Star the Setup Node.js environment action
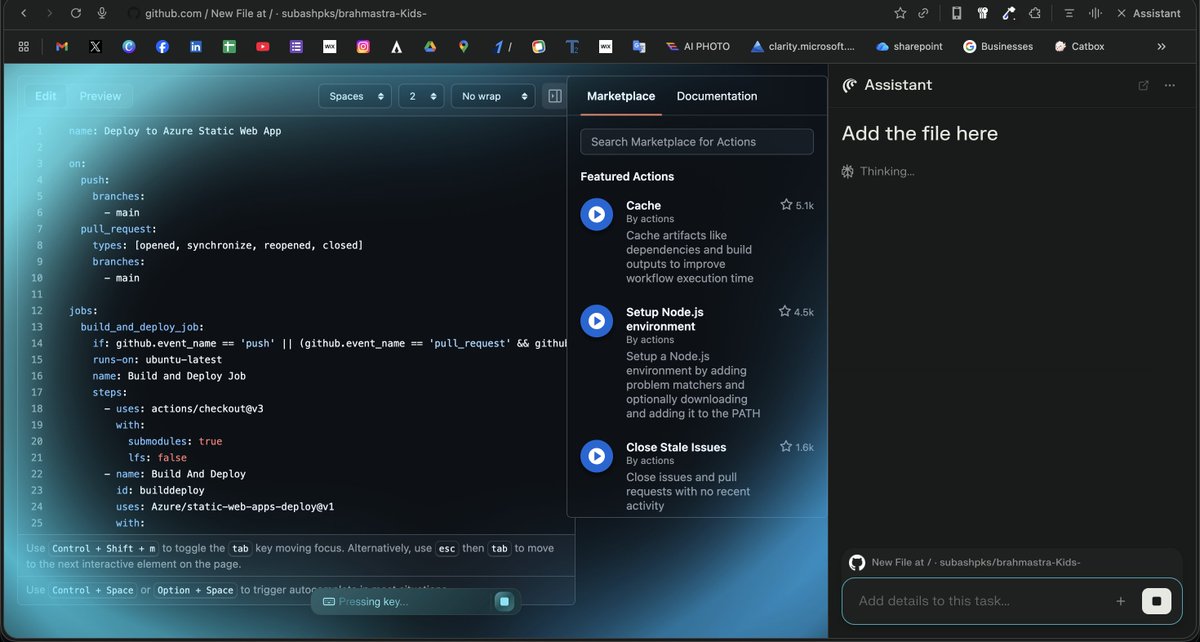The image size is (1200, 642). [785, 312]
